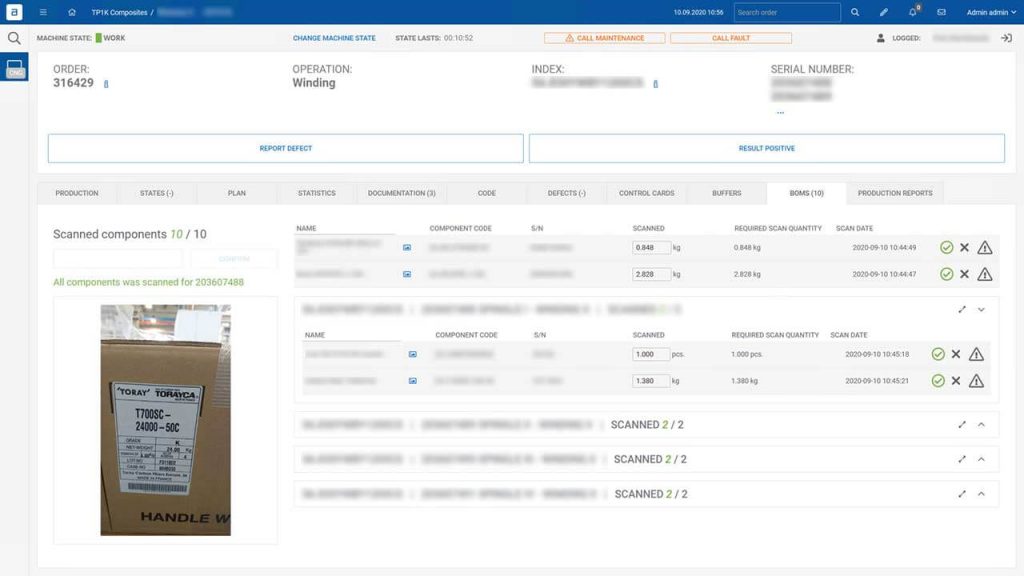Click inside the Search order field
This screenshot has height=576, width=1024.
pyautogui.click(x=787, y=12)
